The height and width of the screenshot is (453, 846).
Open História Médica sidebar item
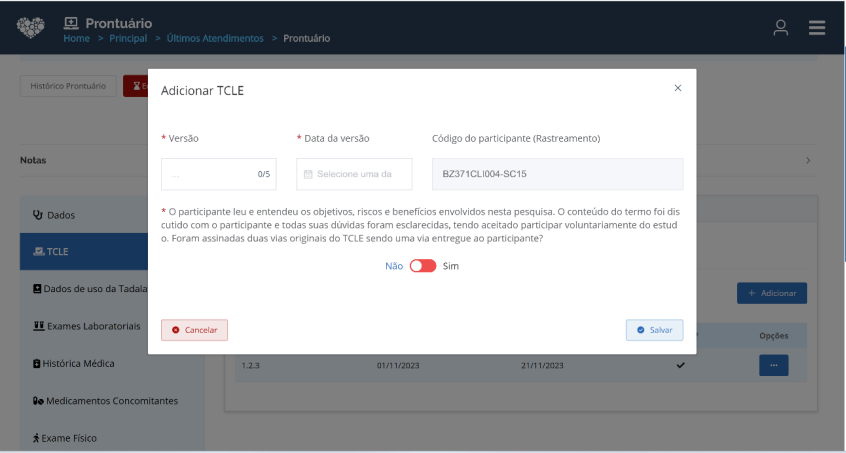(x=78, y=364)
